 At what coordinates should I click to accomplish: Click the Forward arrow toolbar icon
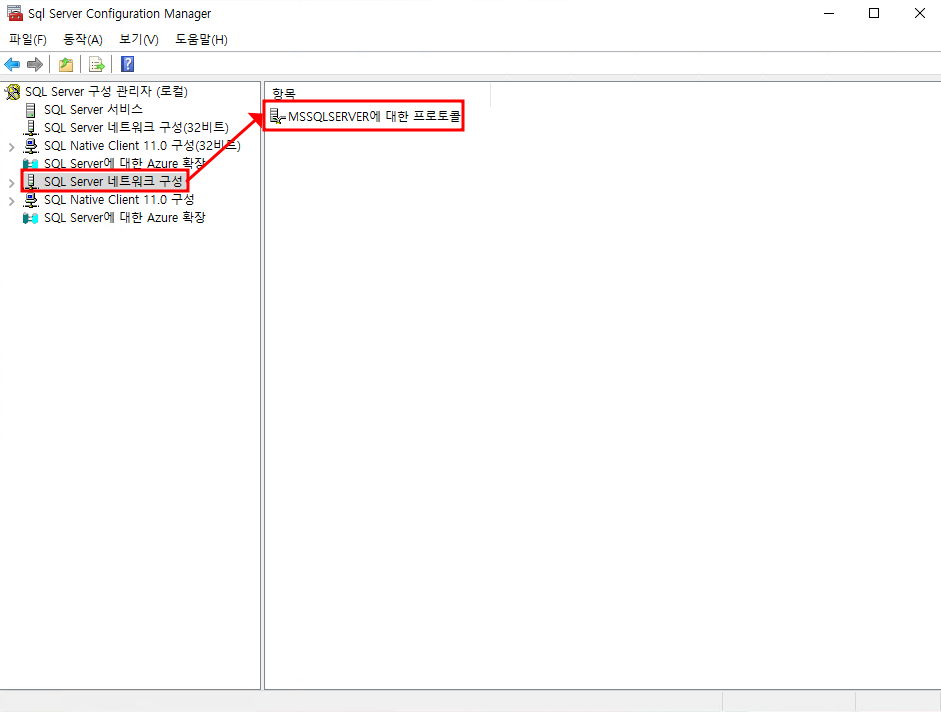(35, 64)
